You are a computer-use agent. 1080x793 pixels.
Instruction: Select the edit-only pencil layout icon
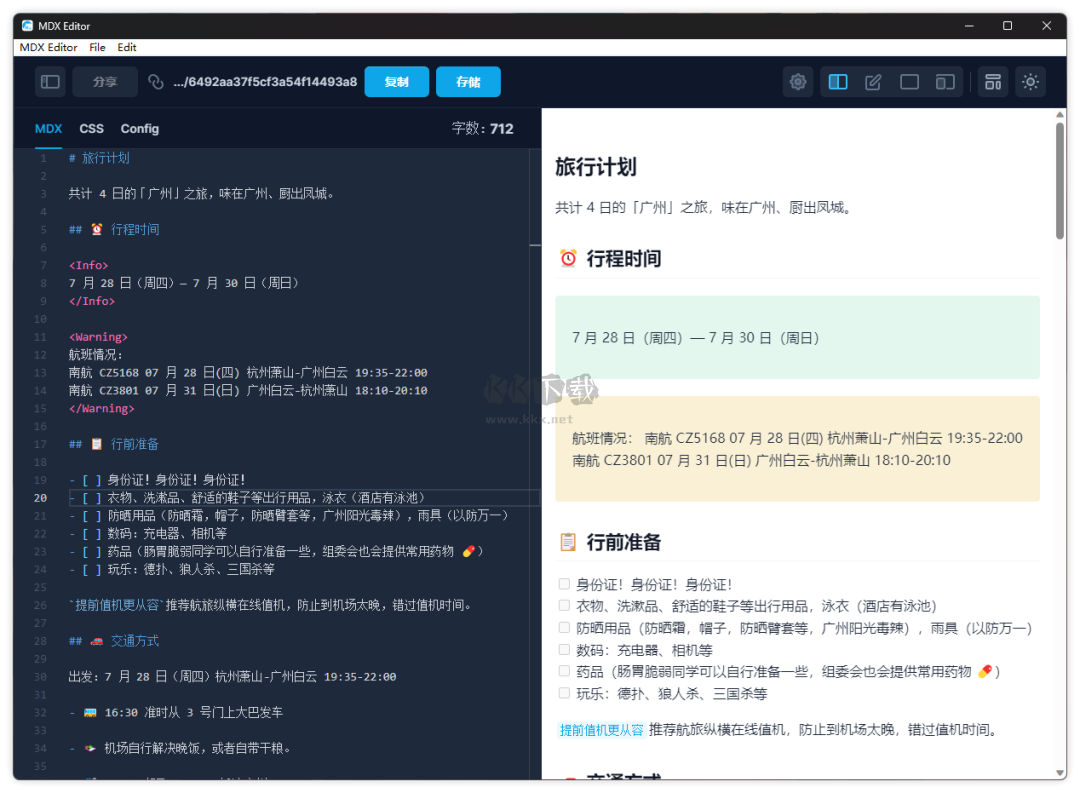873,82
